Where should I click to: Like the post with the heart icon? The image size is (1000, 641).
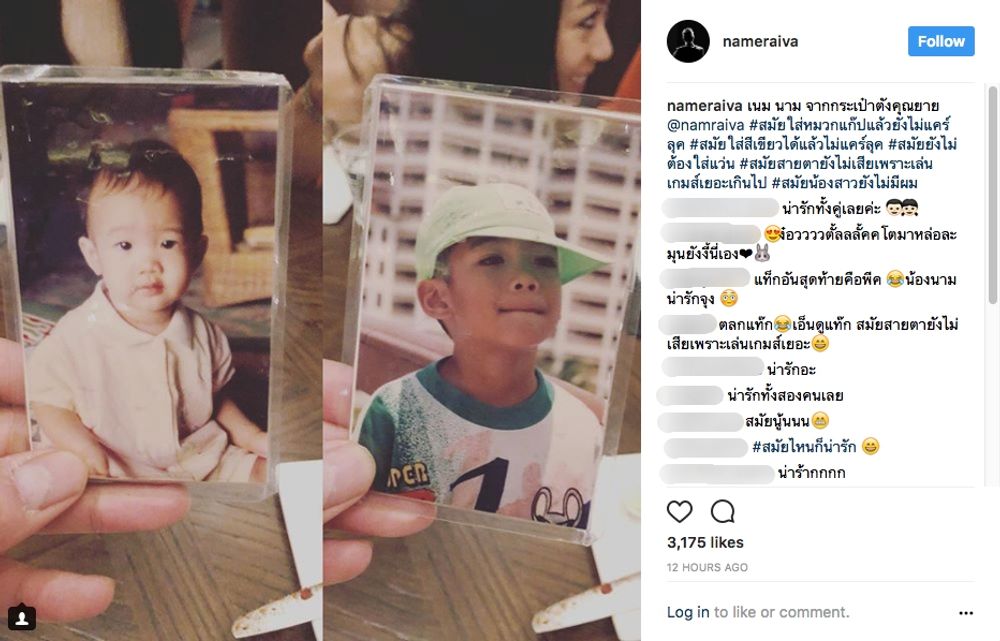tap(679, 512)
